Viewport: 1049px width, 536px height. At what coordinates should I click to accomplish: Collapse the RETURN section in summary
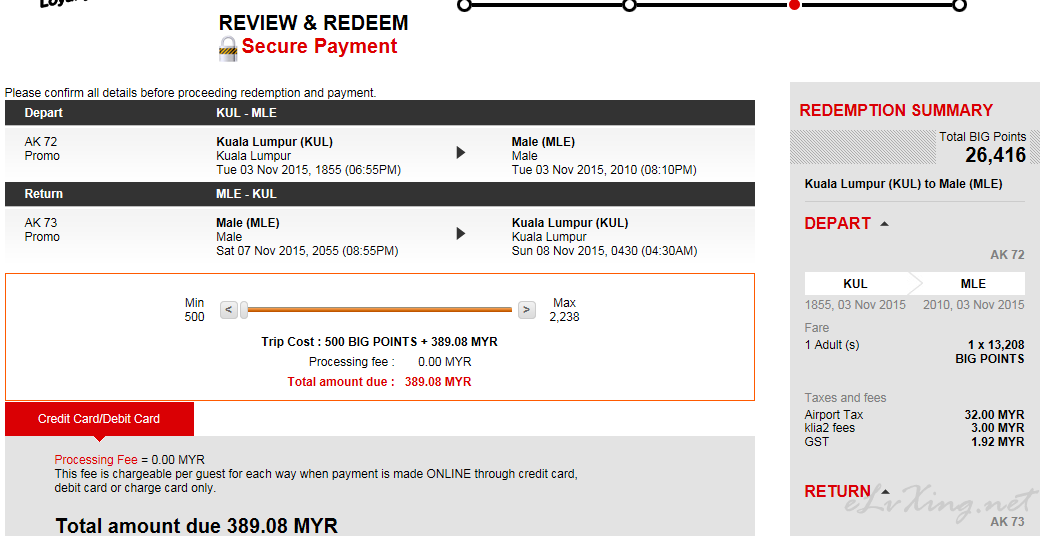885,491
